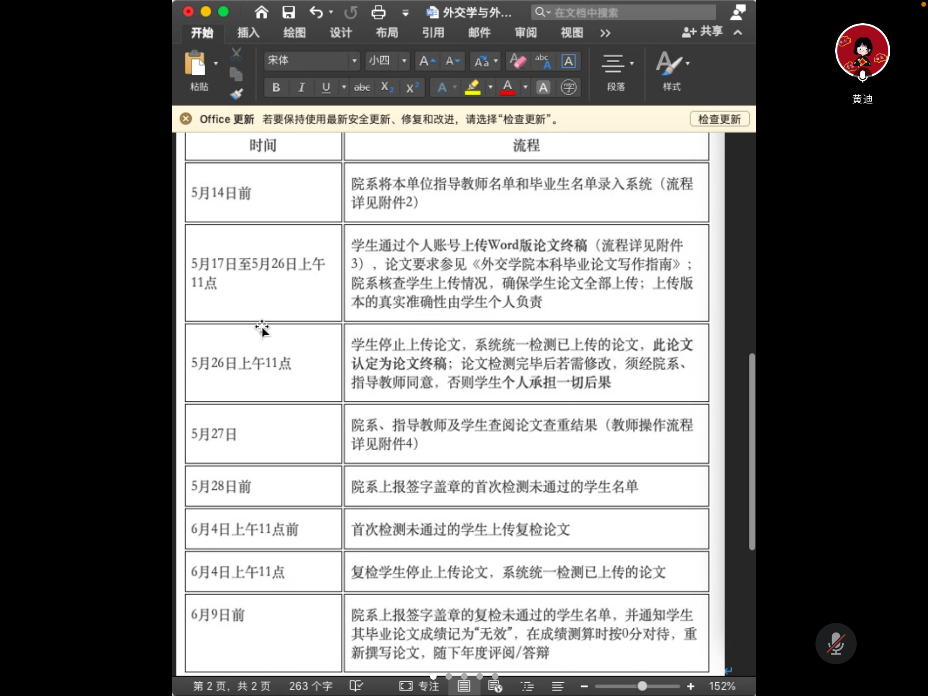Click the strikethrough abc icon
Viewport: 928px width, 696px height.
click(362, 88)
